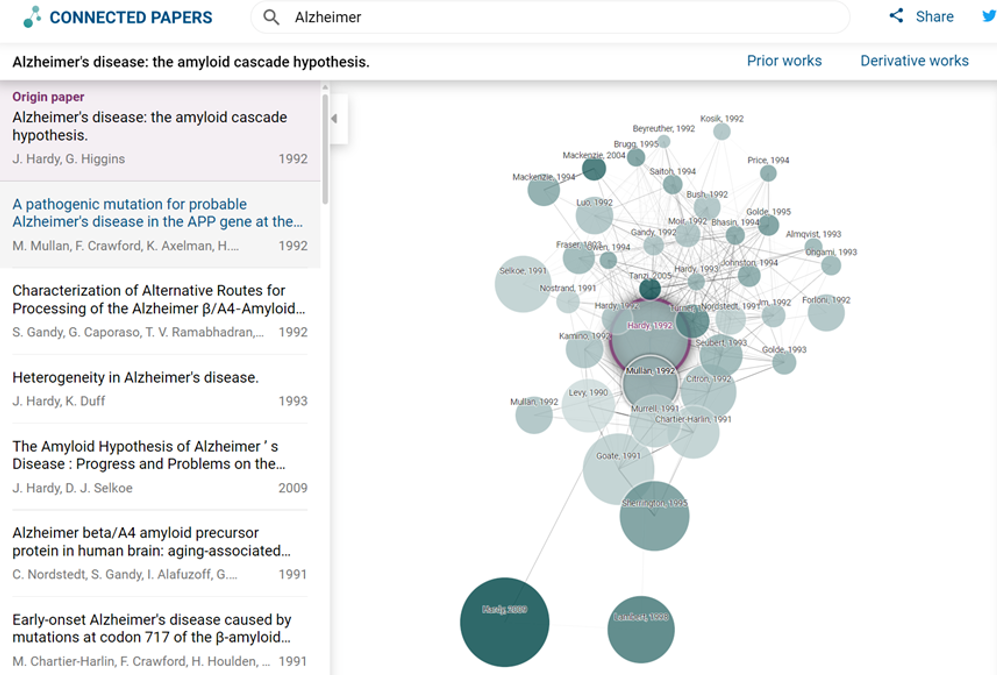Select the large dark Hardy 2009 node
This screenshot has width=997, height=675.
[x=504, y=621]
